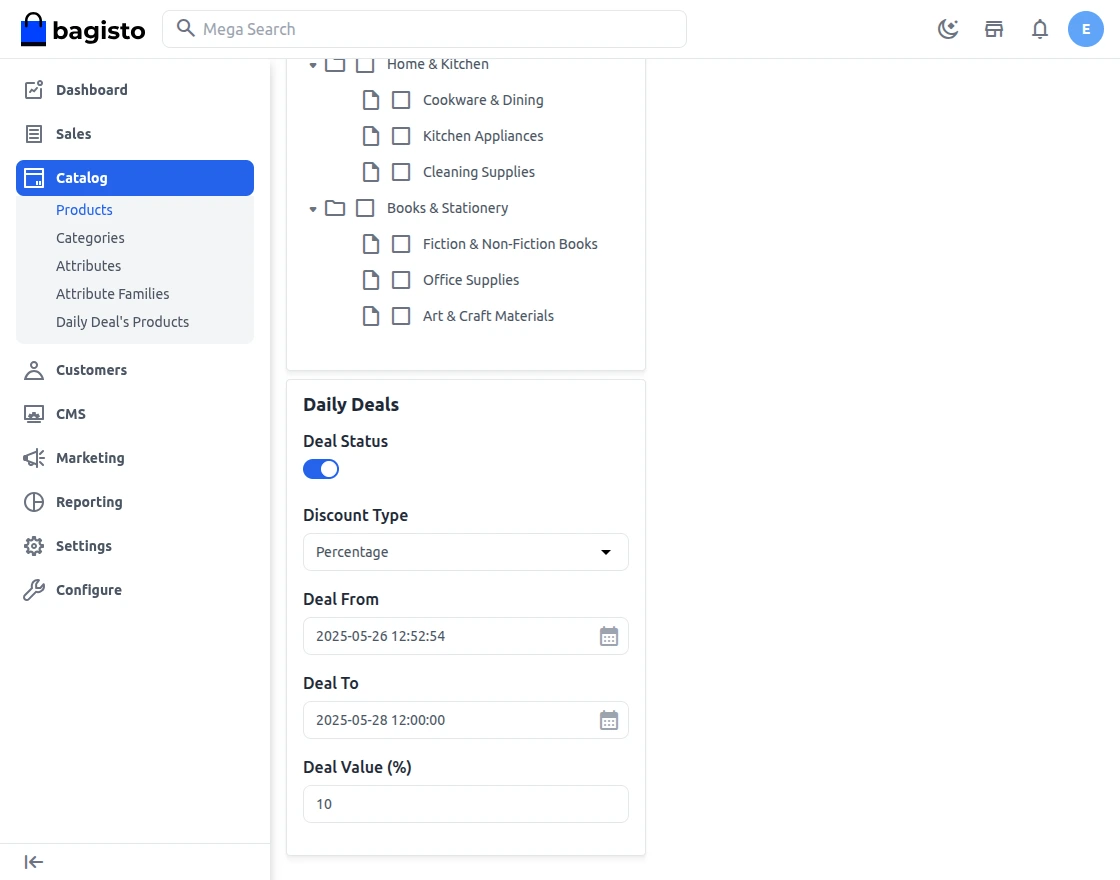Go to the Marketing menu
The image size is (1120, 880).
click(90, 458)
